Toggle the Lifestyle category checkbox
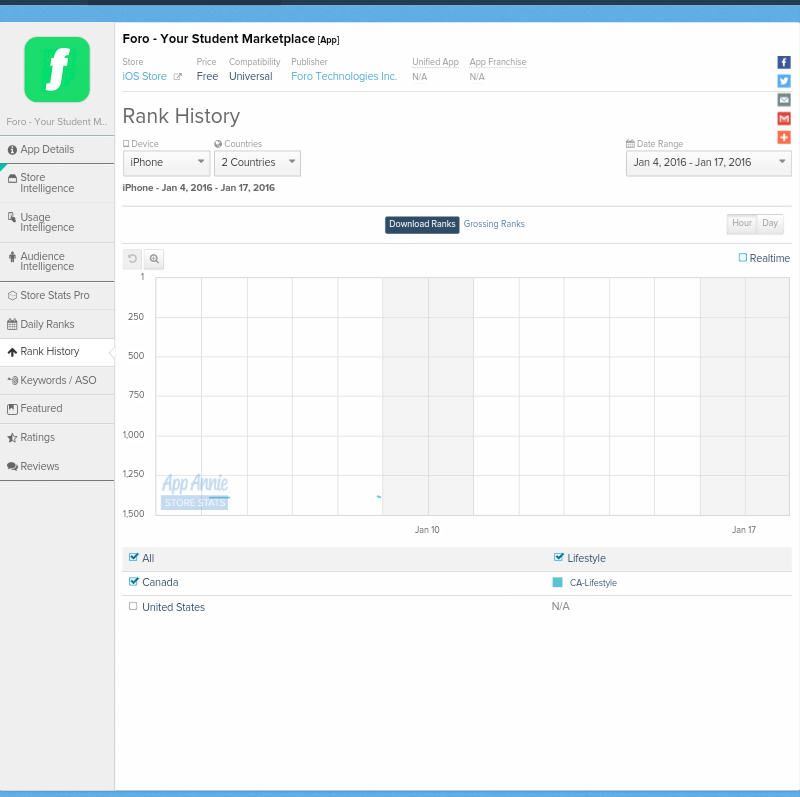 coord(559,557)
